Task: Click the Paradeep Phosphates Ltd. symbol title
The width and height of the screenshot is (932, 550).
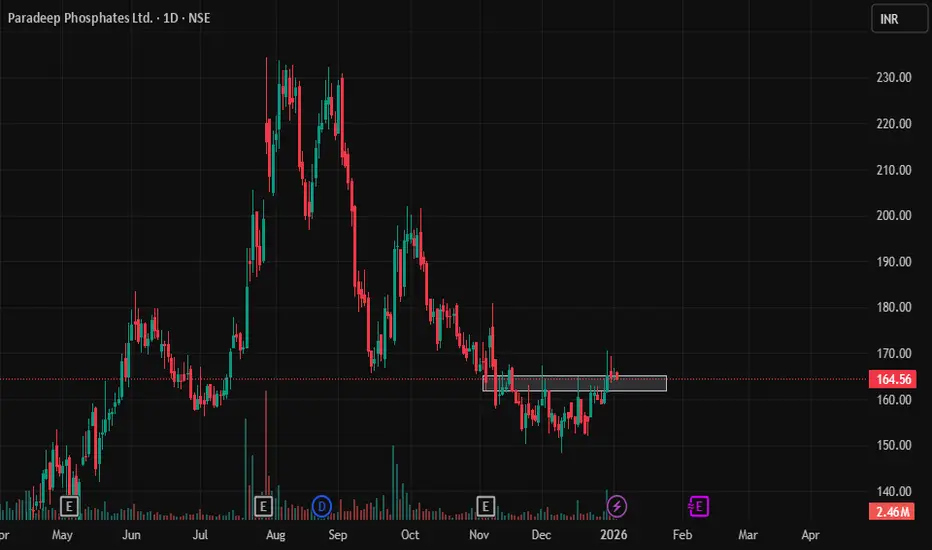Action: (80, 18)
